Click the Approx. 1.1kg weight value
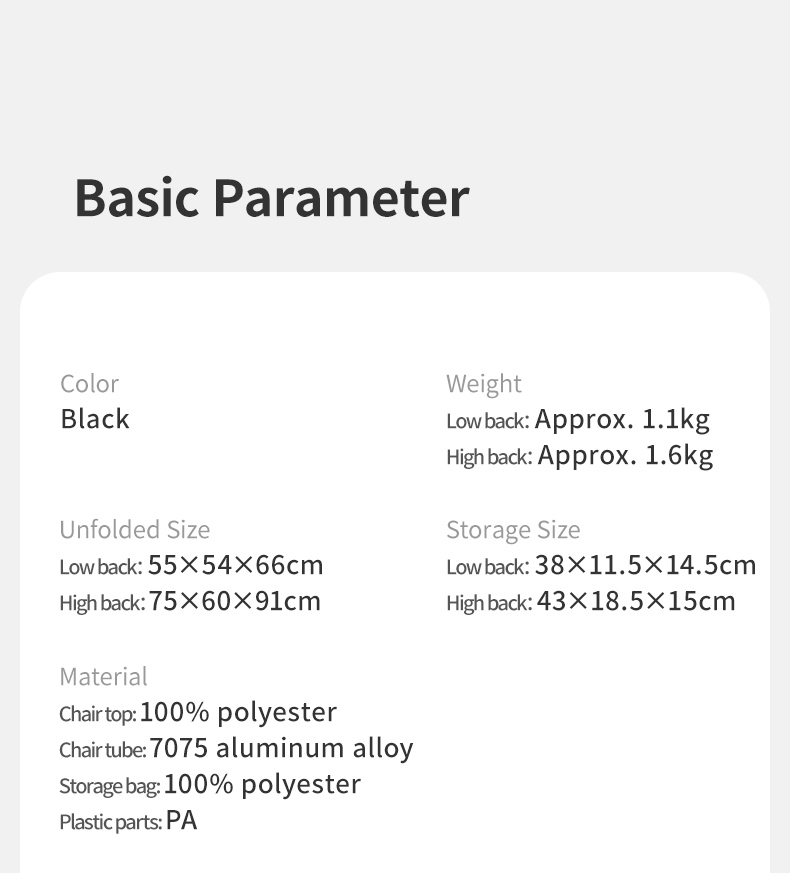 click(x=622, y=419)
